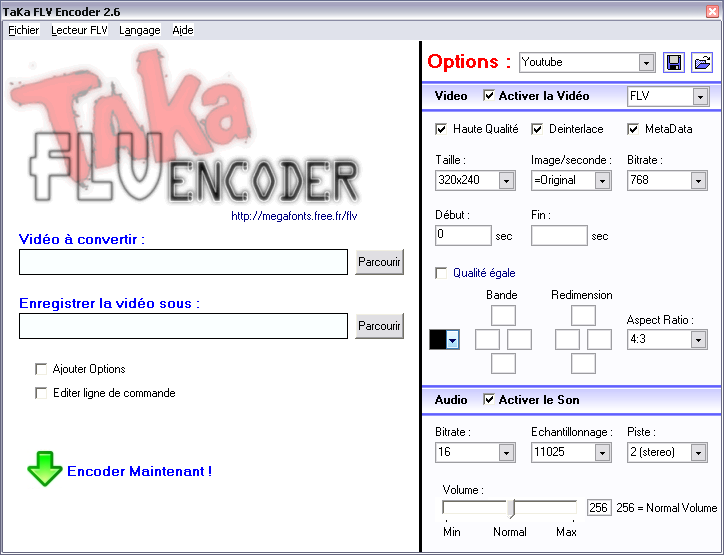The image size is (725, 556).
Task: Click the left Bande input box
Action: (x=487, y=340)
